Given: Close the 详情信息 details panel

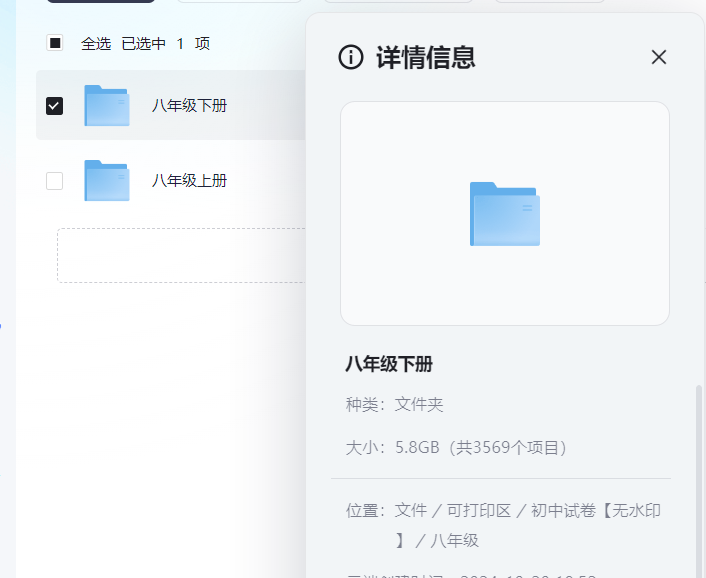Looking at the screenshot, I should pyautogui.click(x=658, y=57).
